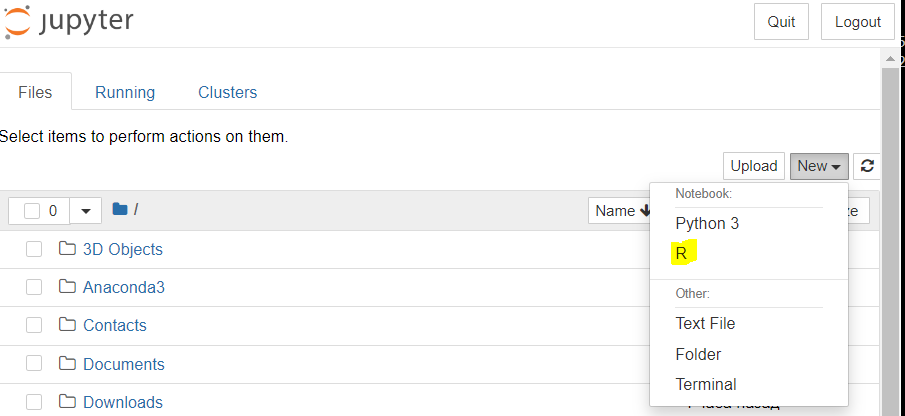Click the vertical page scrollbar

[x=891, y=231]
